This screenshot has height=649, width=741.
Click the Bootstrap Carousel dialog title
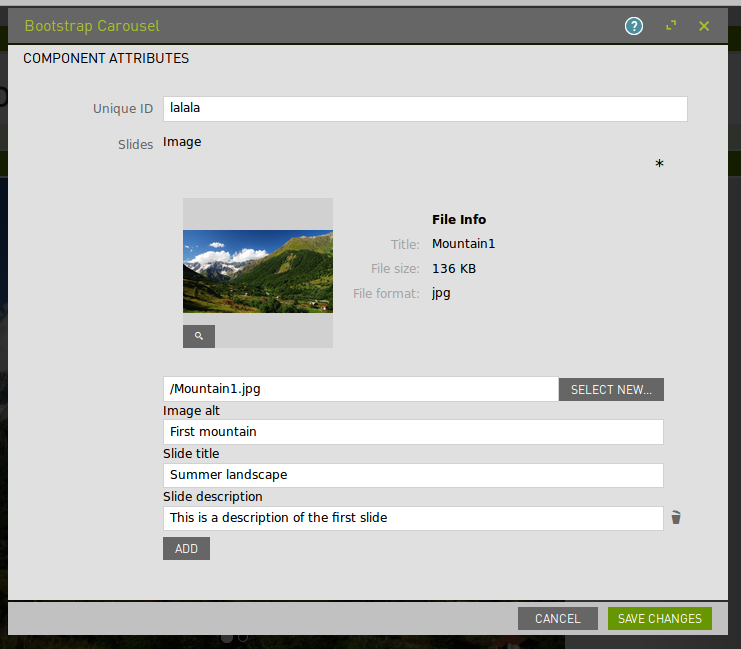(92, 26)
